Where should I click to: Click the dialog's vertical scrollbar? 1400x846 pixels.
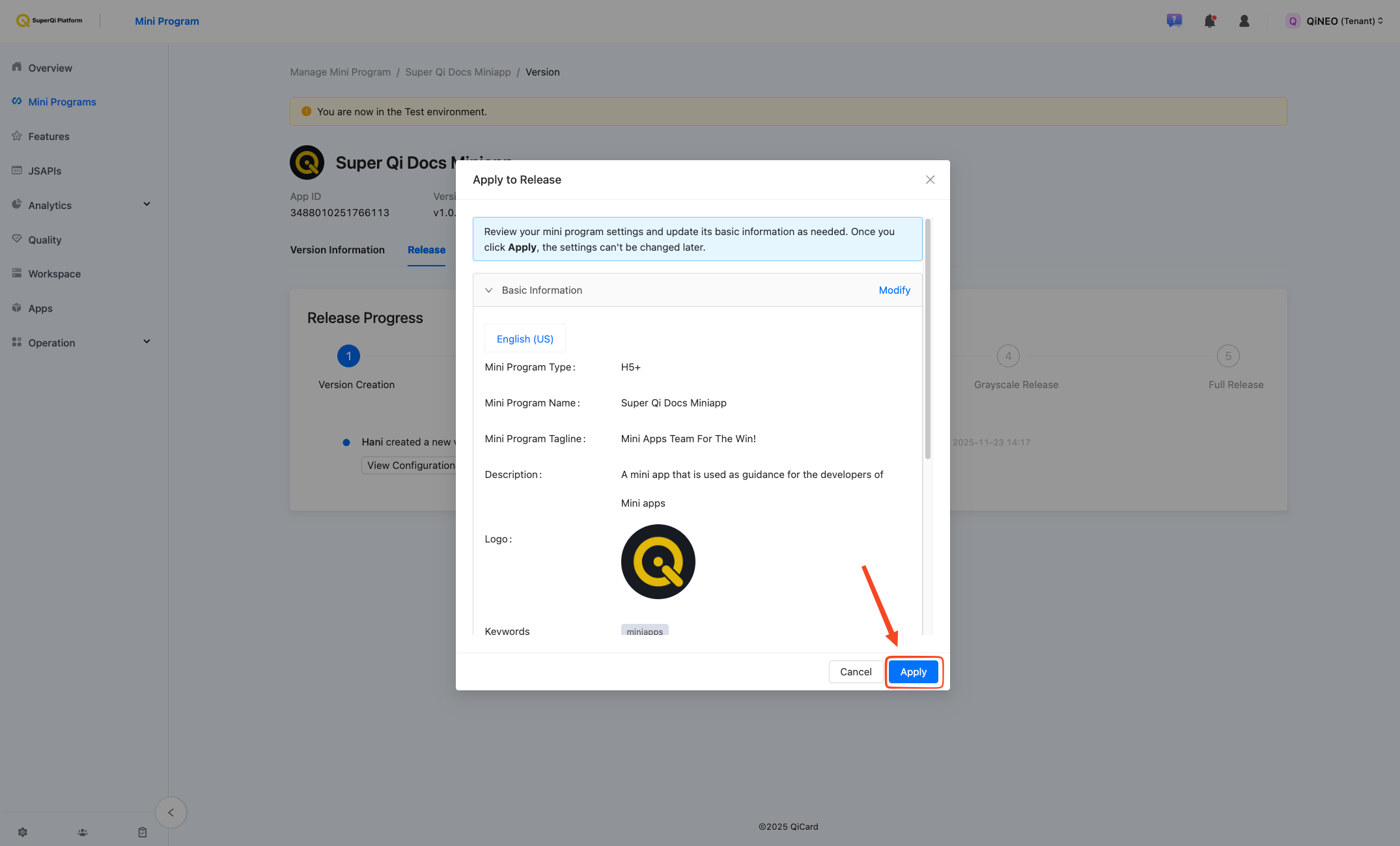[x=927, y=339]
